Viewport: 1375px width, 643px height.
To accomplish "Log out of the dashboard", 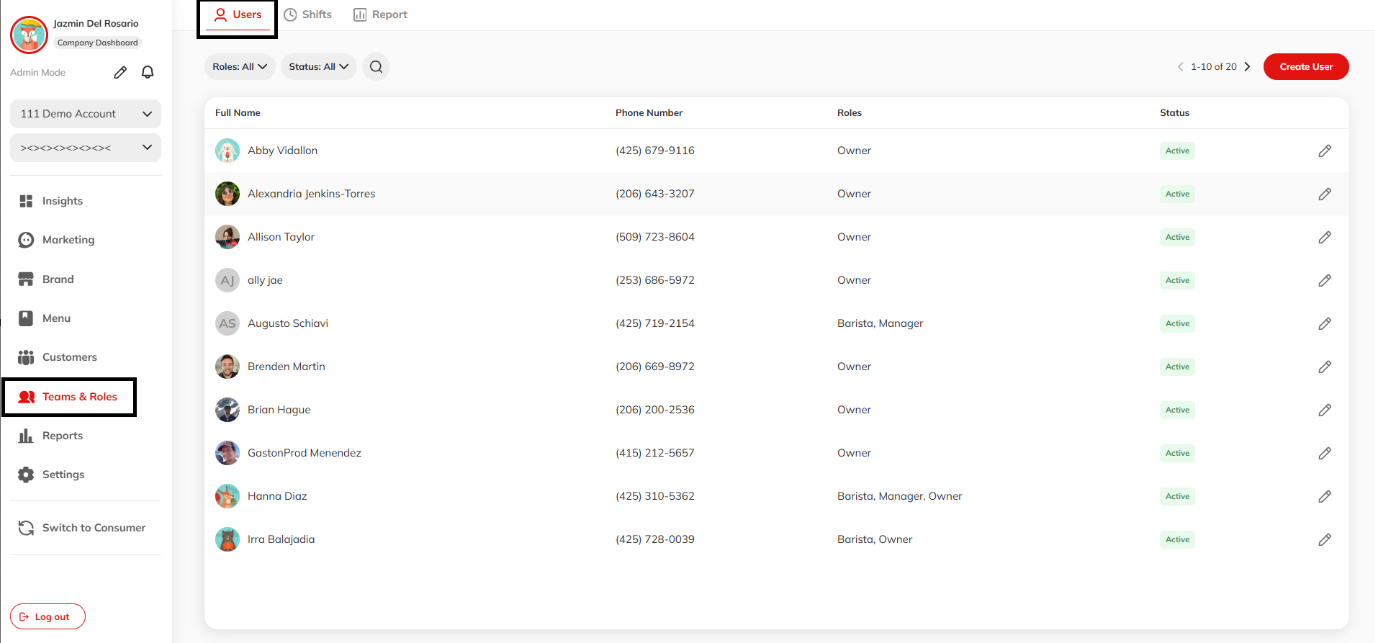I will point(47,616).
